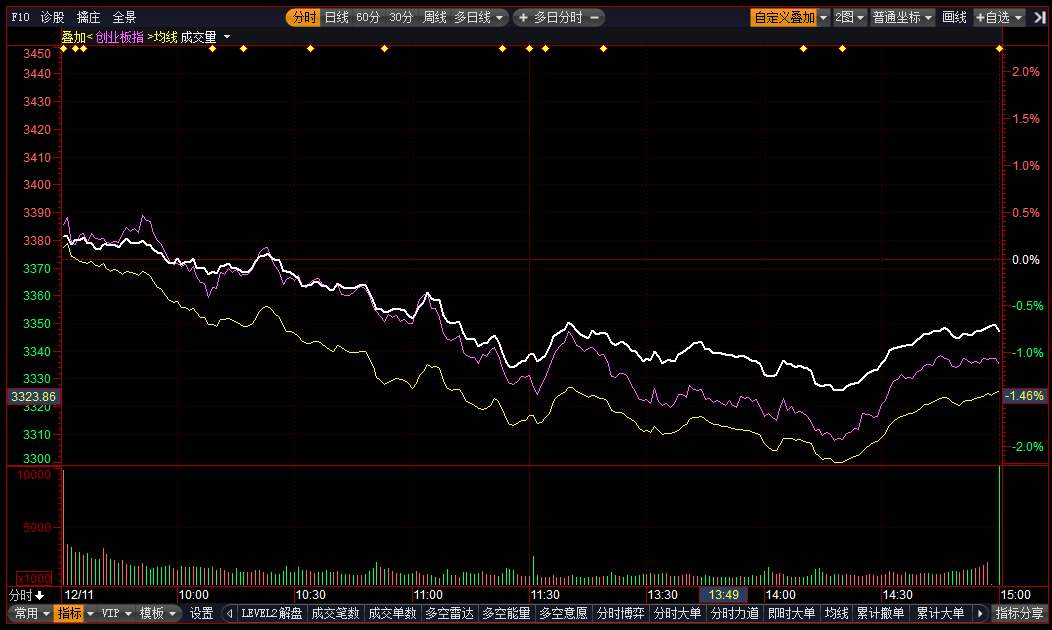Open F10 company information
Image resolution: width=1052 pixels, height=630 pixels.
(x=21, y=17)
